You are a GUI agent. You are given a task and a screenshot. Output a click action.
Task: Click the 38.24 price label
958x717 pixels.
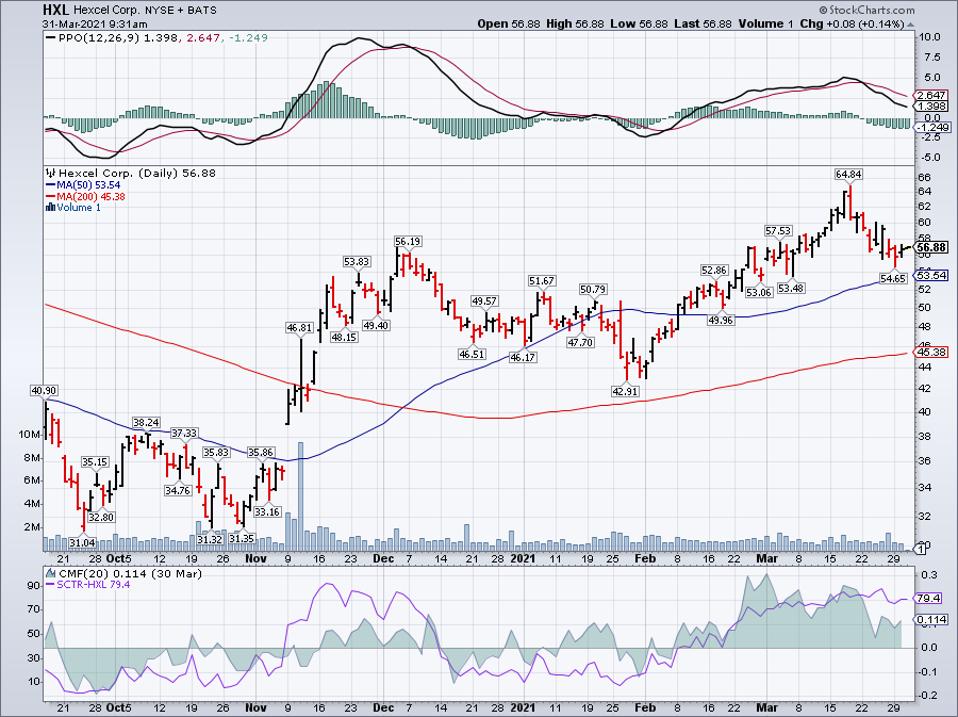click(x=147, y=423)
